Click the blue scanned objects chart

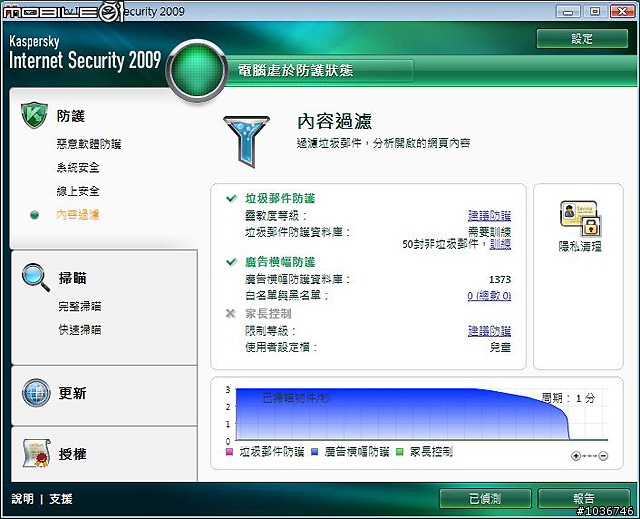point(402,414)
